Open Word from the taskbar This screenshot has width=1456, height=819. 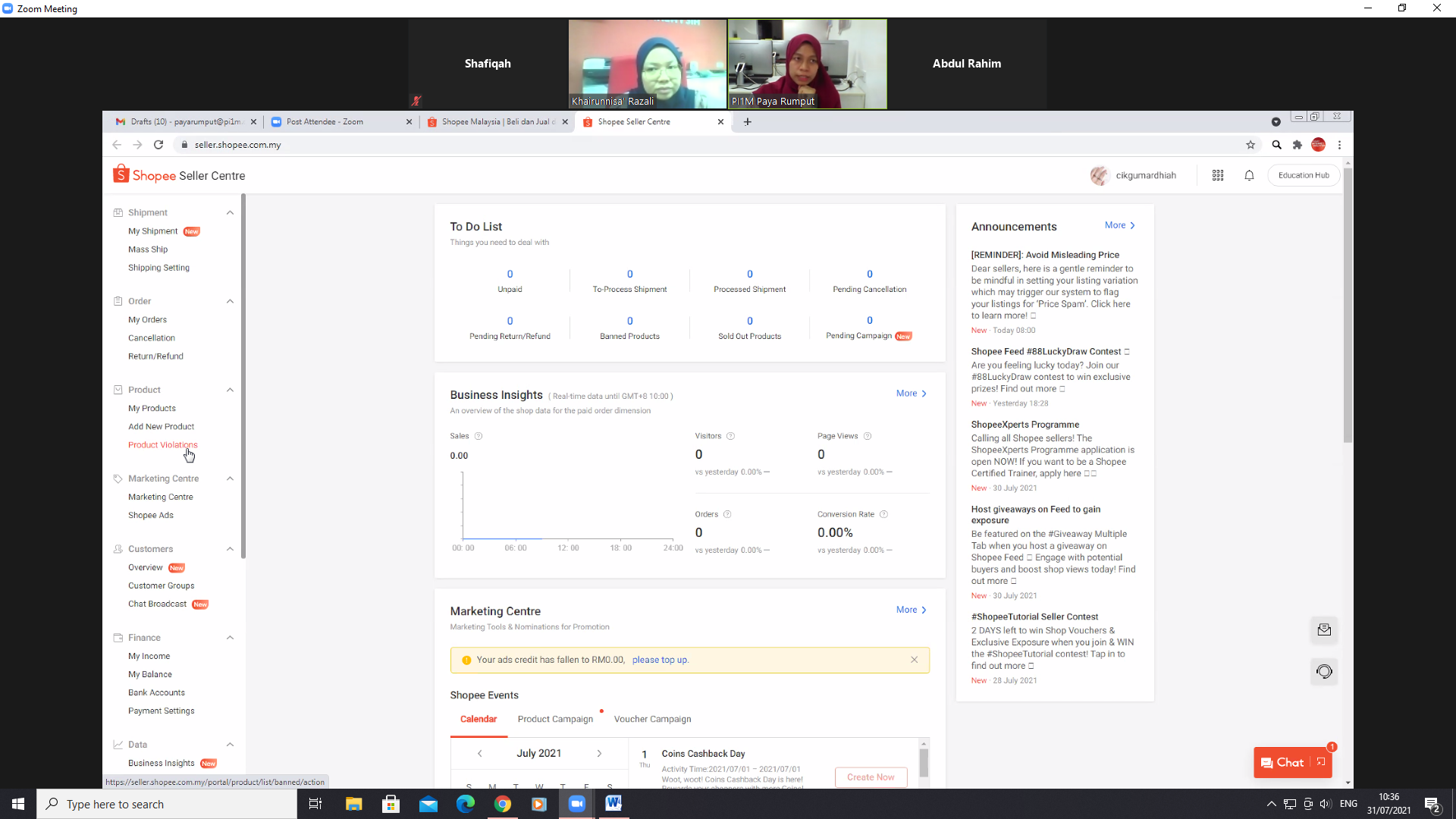click(613, 804)
